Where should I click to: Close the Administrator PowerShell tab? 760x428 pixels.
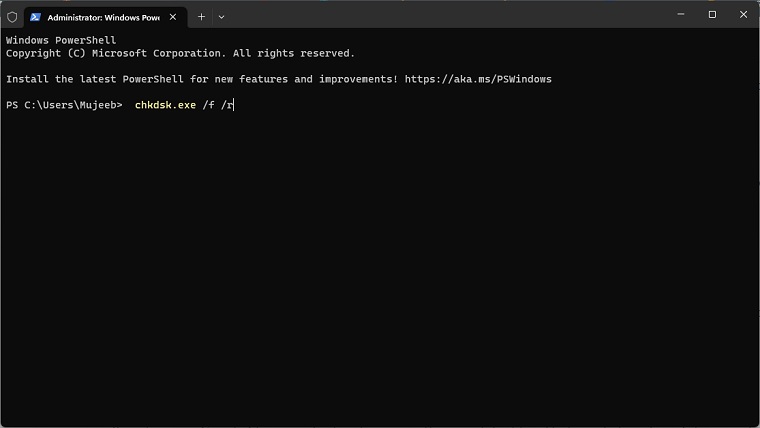pos(172,17)
